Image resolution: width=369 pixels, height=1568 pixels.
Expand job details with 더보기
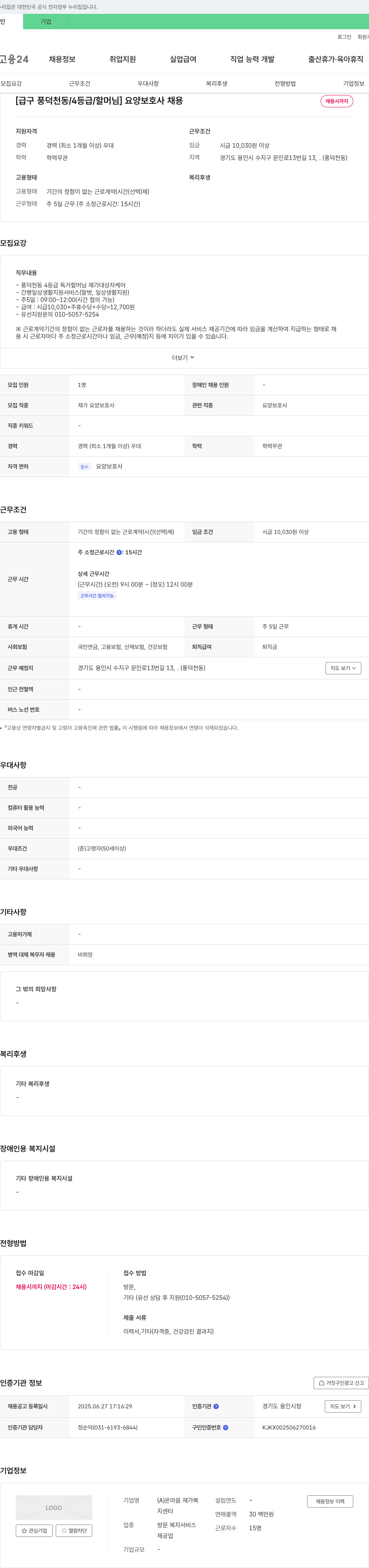coord(184,358)
